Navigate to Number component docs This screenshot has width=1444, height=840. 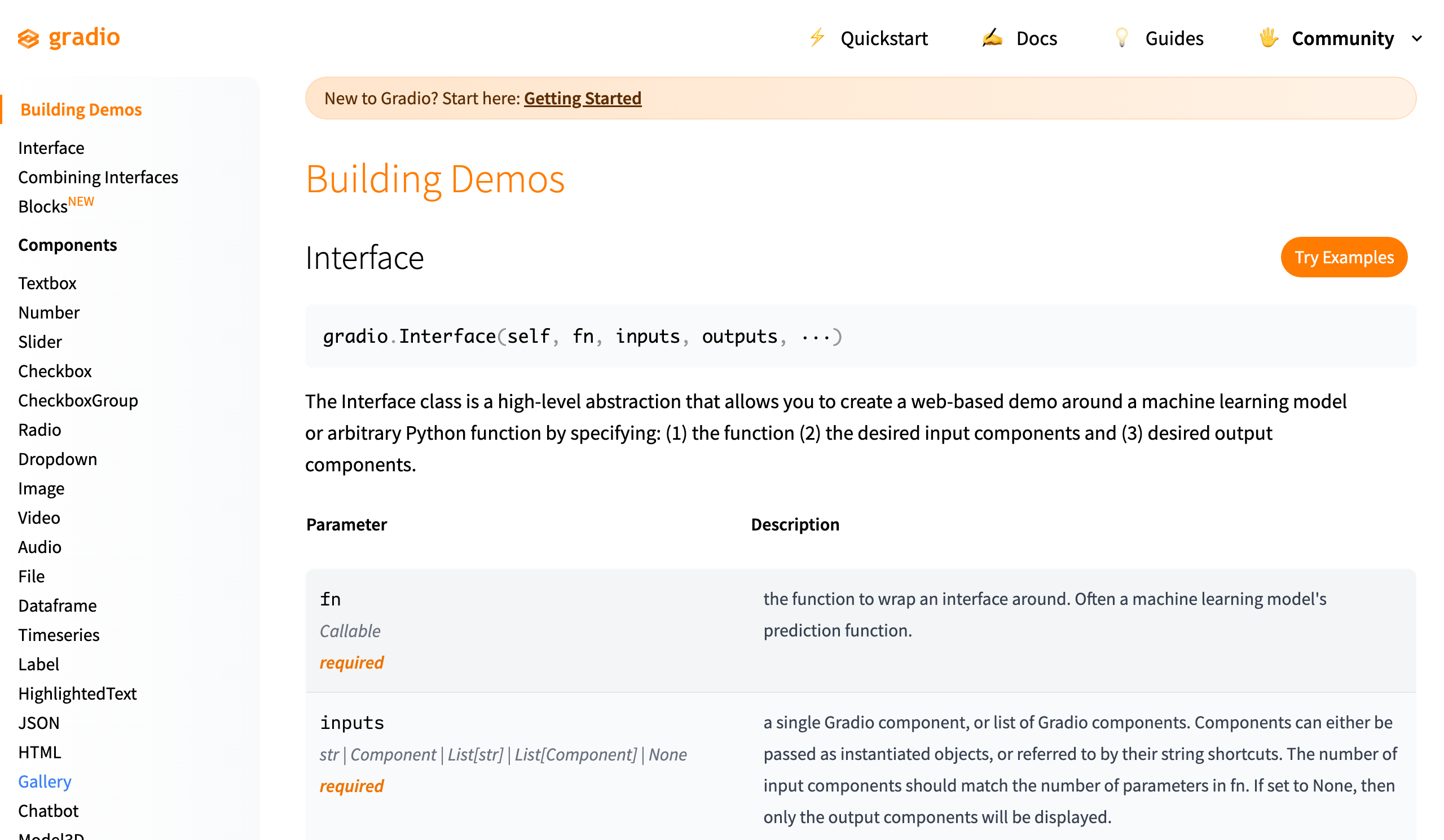(49, 312)
